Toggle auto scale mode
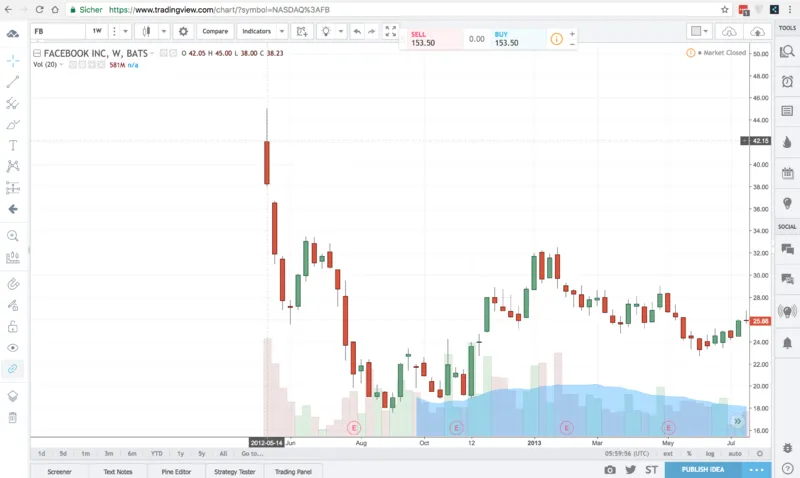The height and width of the screenshot is (478, 800). pyautogui.click(x=735, y=454)
